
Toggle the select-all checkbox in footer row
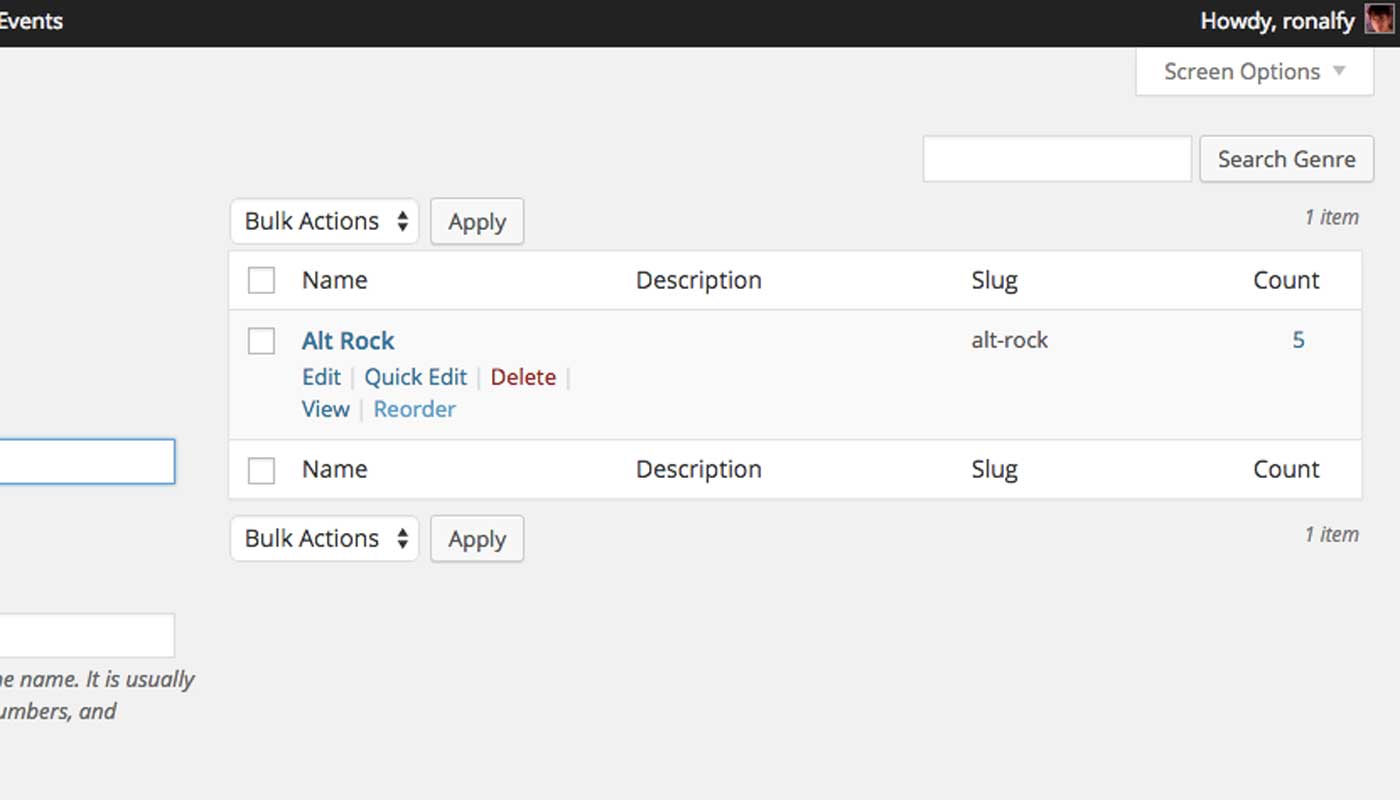(261, 469)
